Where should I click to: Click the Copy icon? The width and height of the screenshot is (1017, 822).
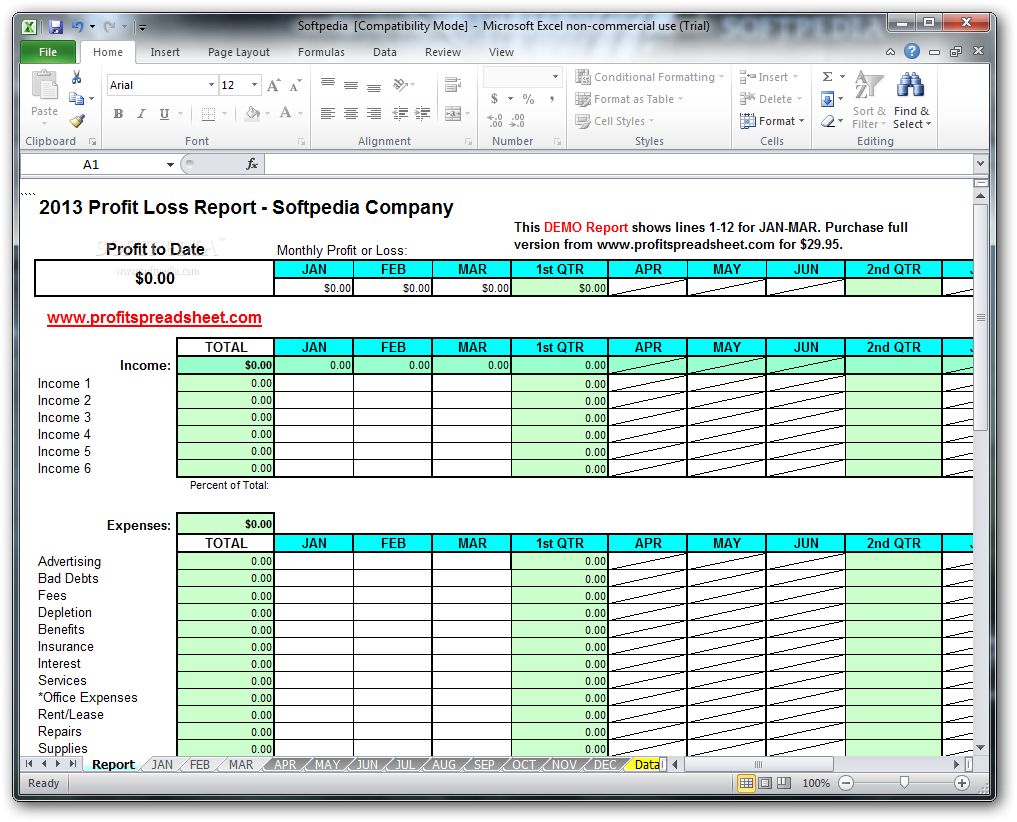click(x=77, y=99)
